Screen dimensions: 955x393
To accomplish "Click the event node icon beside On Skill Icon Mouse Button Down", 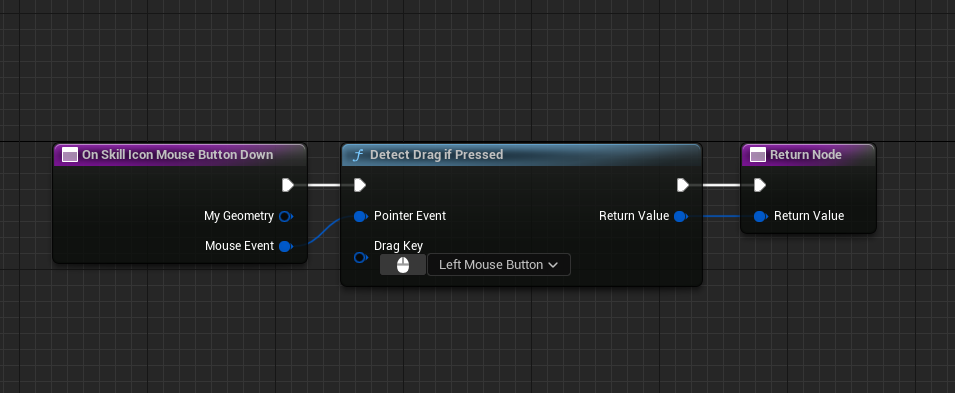I will (70, 155).
